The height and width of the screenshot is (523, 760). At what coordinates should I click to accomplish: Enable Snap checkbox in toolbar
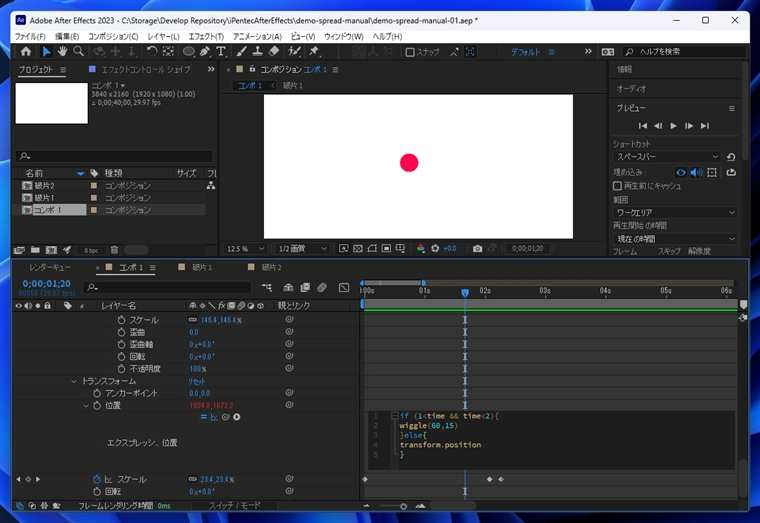[410, 52]
